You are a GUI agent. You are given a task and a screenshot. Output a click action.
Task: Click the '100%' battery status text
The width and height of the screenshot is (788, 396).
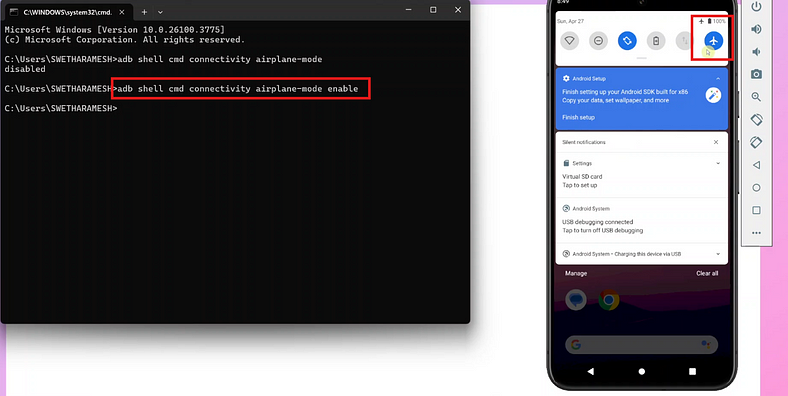click(x=719, y=21)
